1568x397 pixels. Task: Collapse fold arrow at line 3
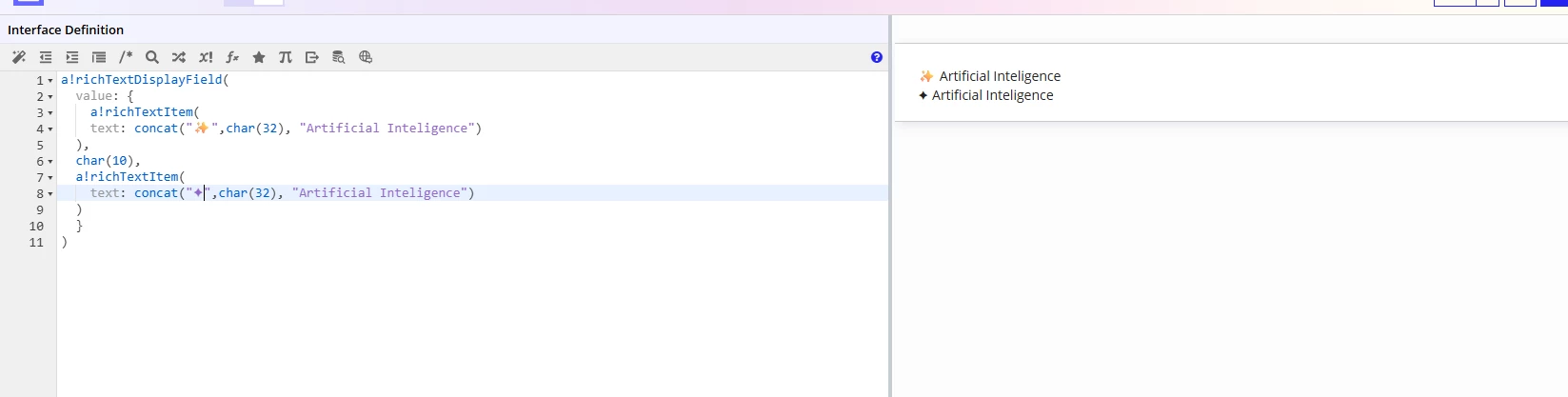50,113
